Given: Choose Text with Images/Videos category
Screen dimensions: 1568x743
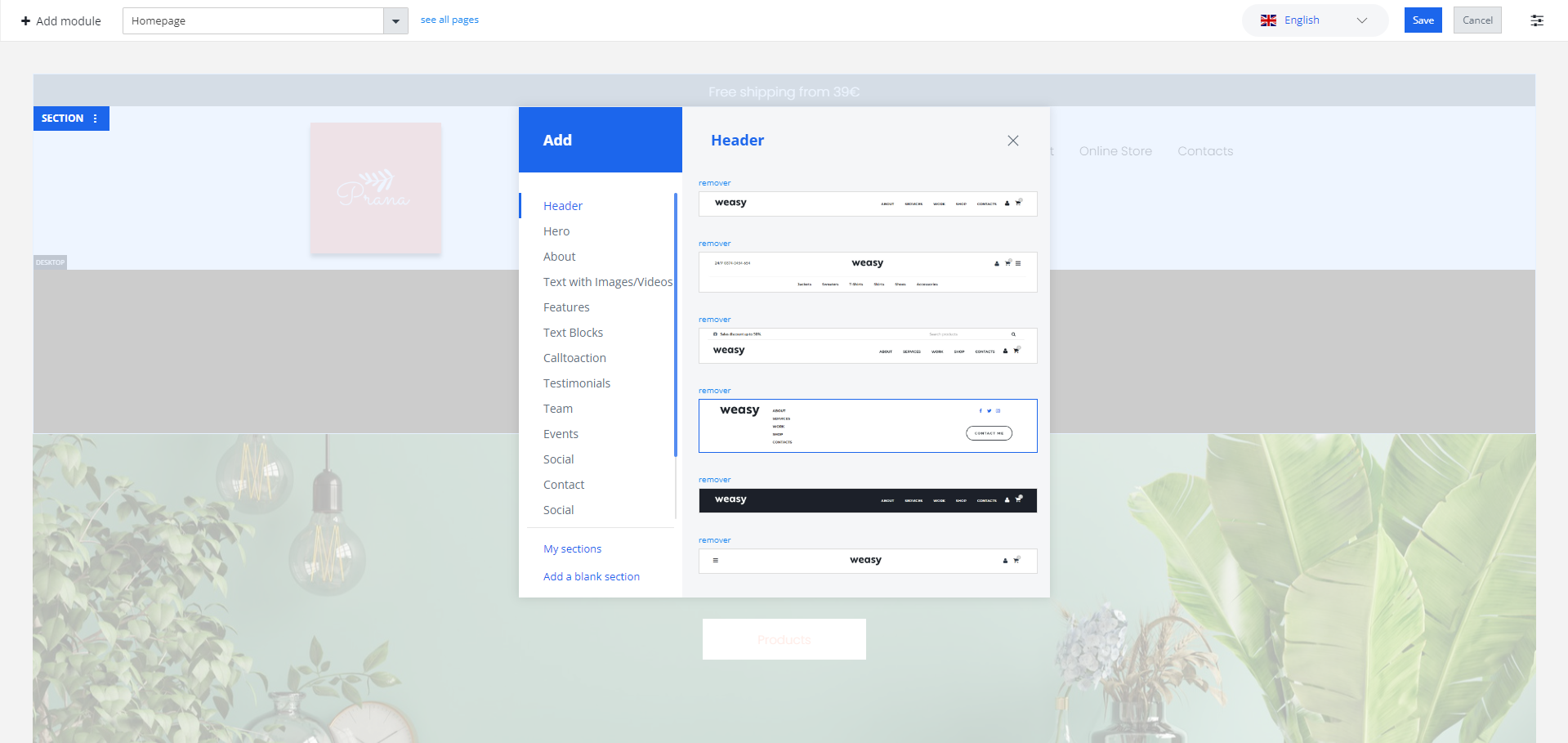Looking at the screenshot, I should (x=608, y=282).
